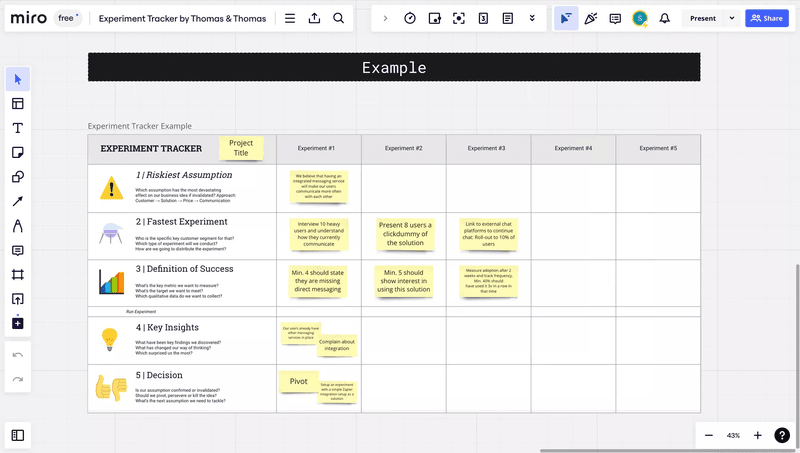Click the 43% zoom level
The height and width of the screenshot is (453, 800).
point(733,436)
